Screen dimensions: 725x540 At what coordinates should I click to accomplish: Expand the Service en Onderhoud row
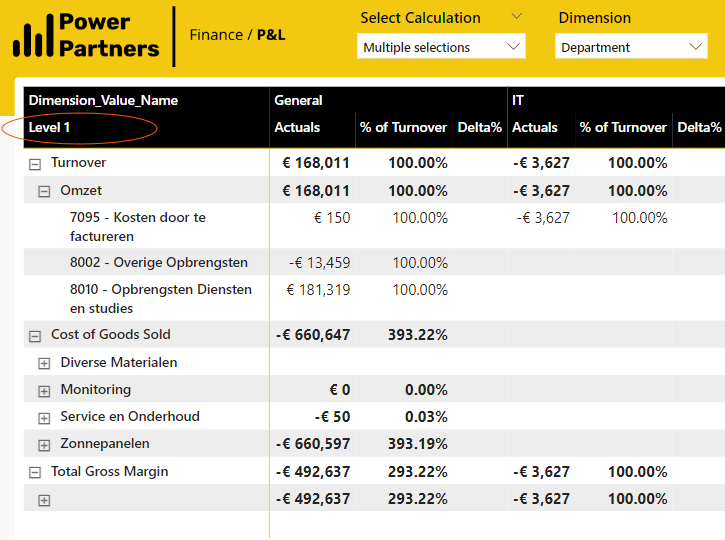(44, 418)
